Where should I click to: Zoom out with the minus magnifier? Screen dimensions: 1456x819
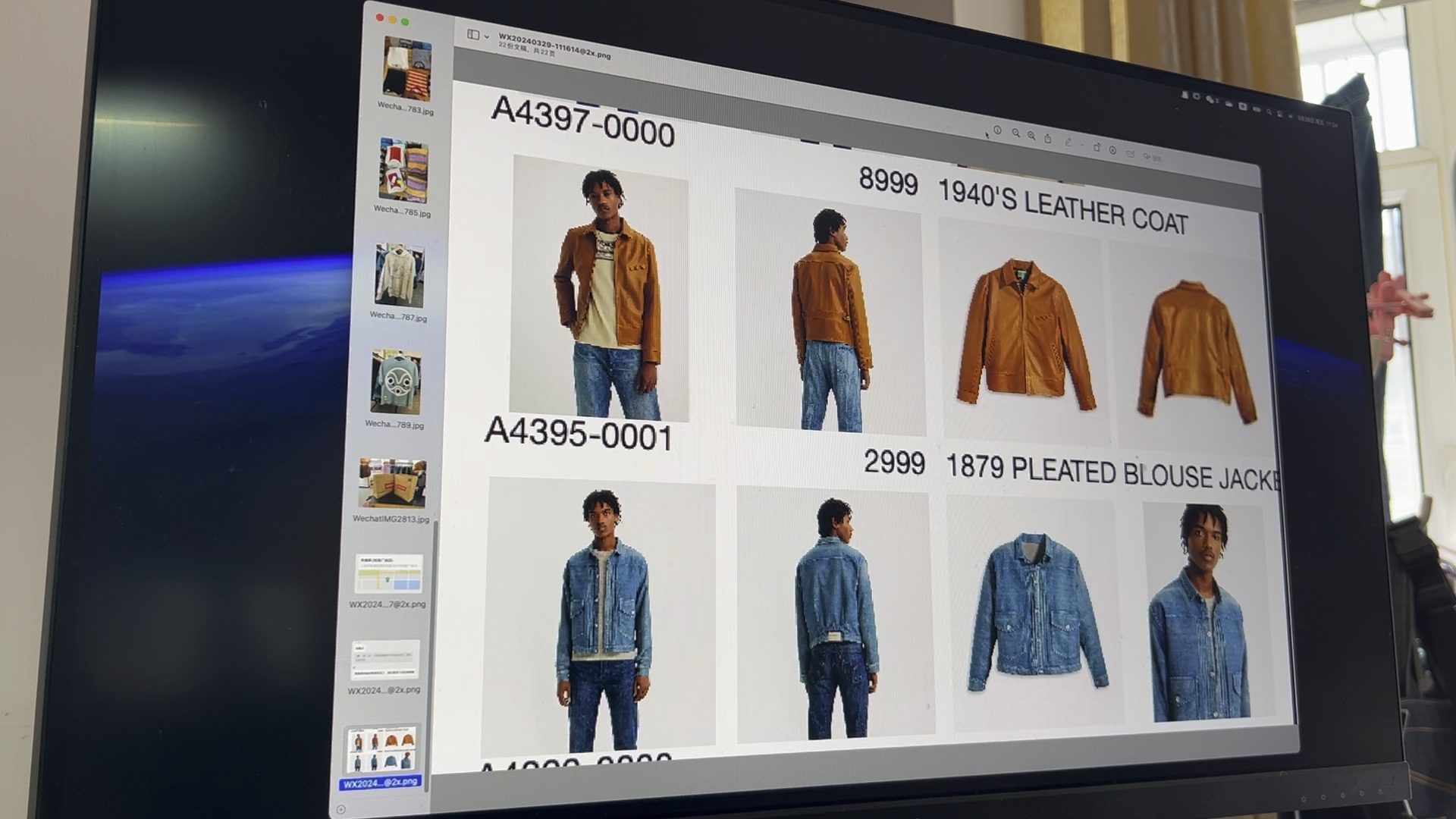coord(1015,133)
